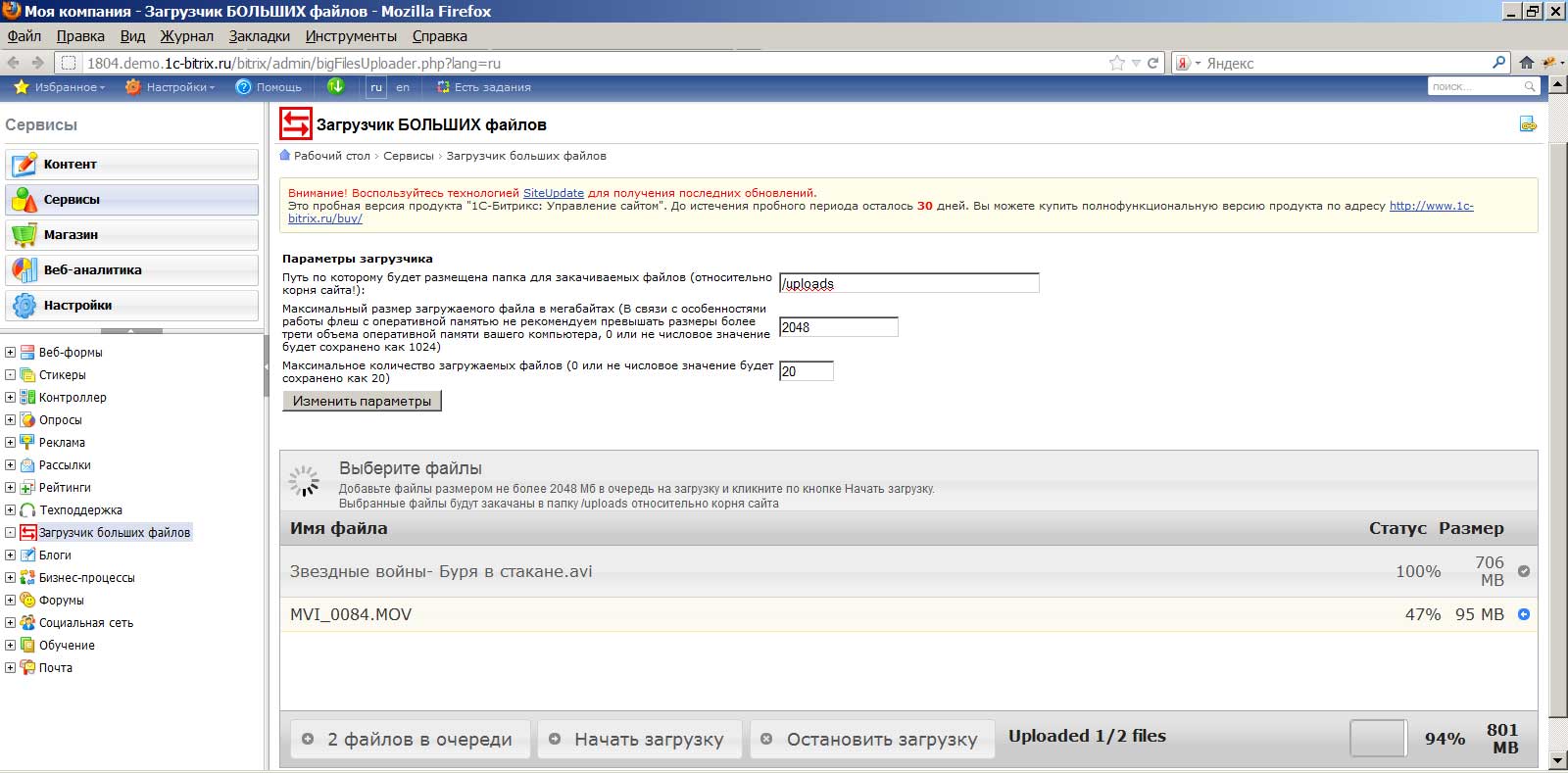Click the green update download icon
1568x773 pixels.
(x=336, y=86)
